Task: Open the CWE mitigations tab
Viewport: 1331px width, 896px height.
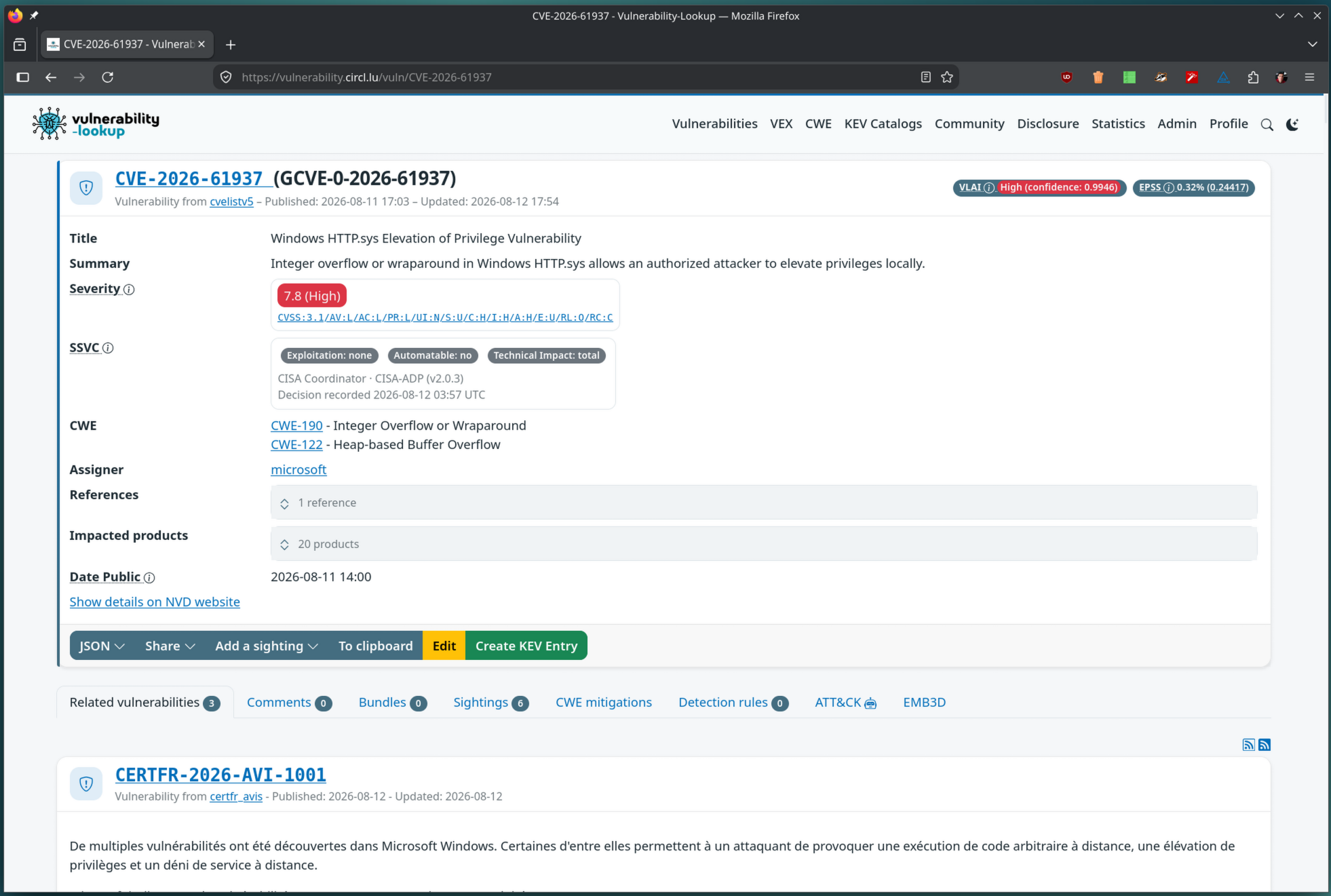Action: pyautogui.click(x=604, y=703)
